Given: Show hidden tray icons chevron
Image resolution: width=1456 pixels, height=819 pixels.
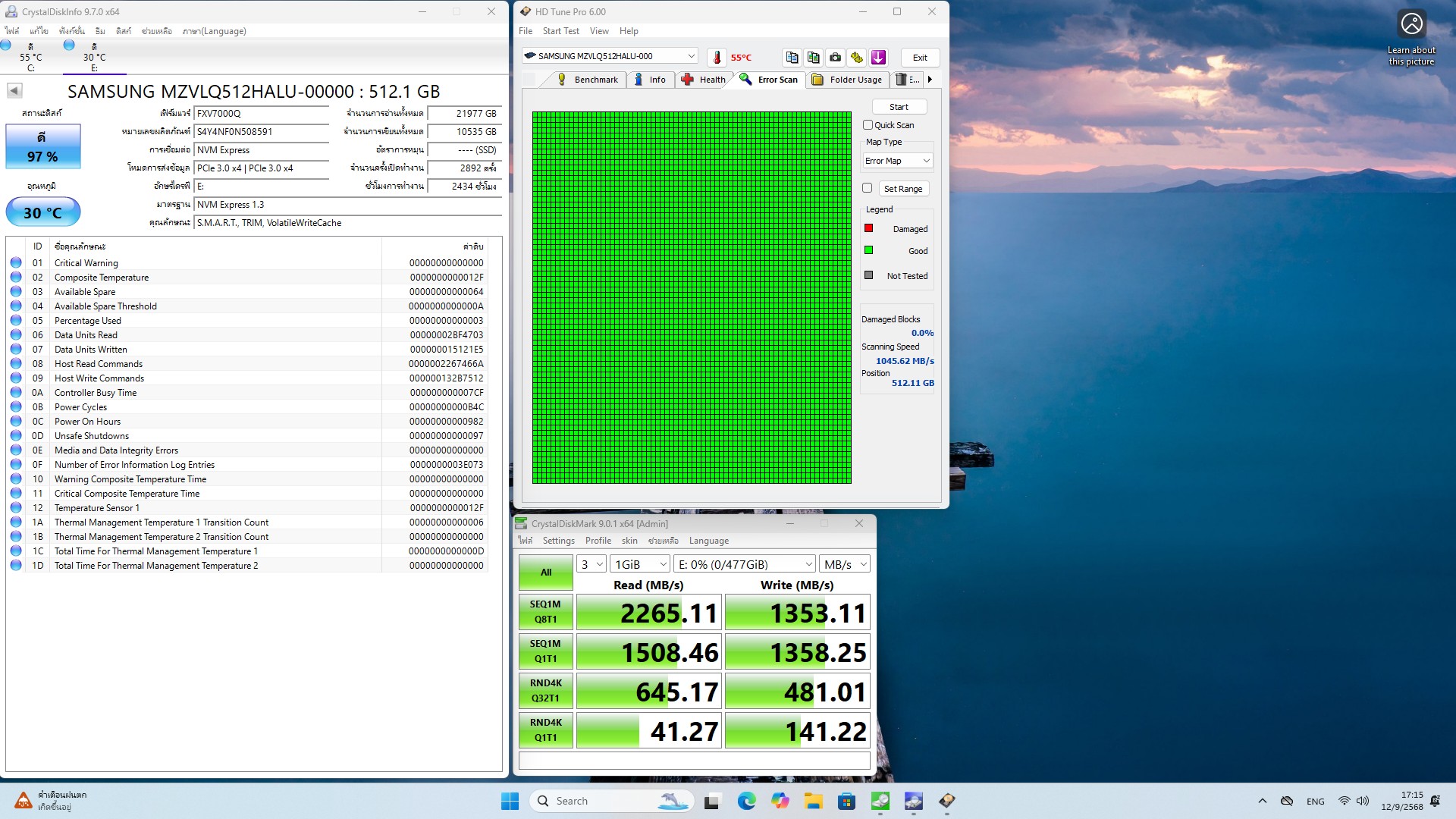Looking at the screenshot, I should pyautogui.click(x=1262, y=801).
